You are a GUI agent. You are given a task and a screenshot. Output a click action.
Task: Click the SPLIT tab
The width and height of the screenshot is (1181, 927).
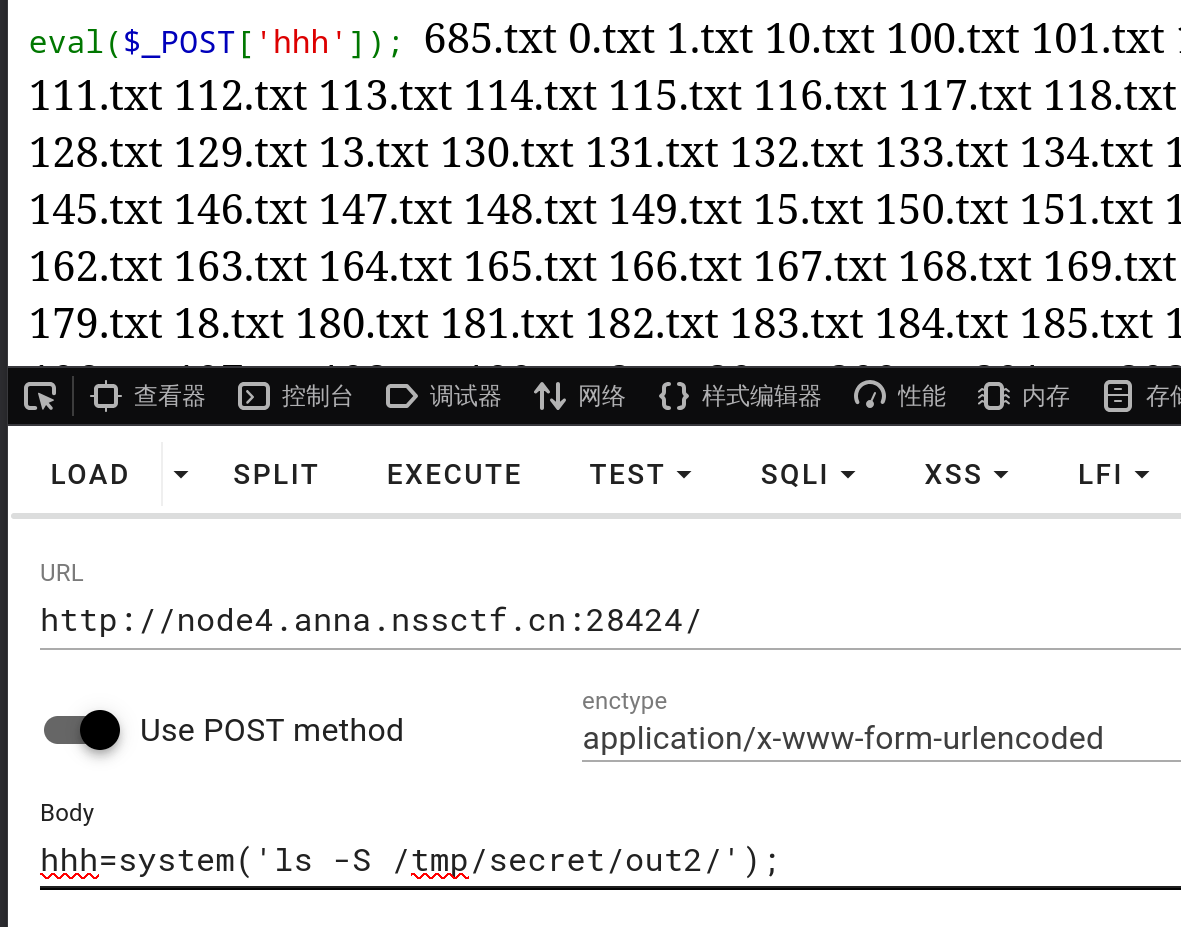coord(275,474)
